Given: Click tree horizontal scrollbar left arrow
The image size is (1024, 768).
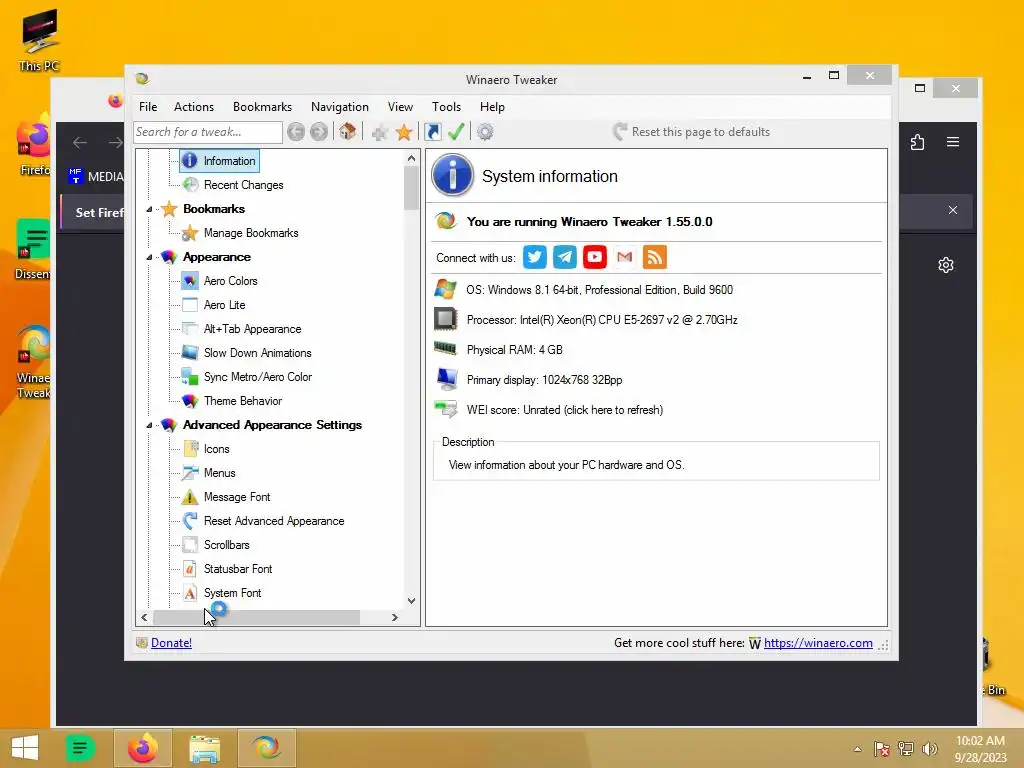Looking at the screenshot, I should 144,617.
